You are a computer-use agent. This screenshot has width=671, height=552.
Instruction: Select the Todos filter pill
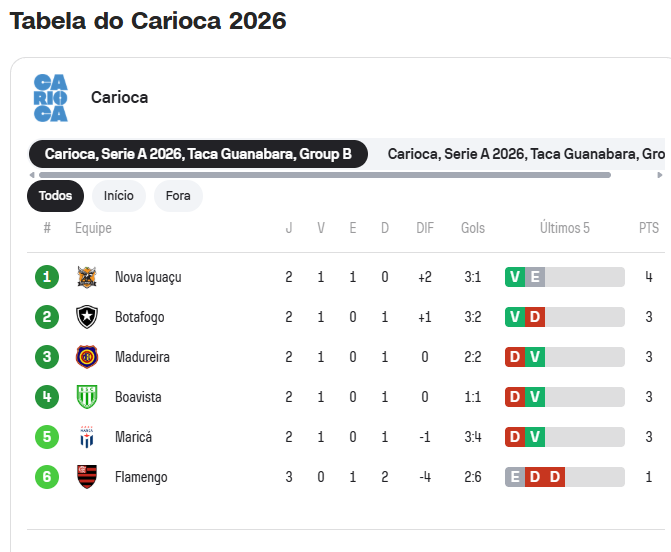[x=55, y=196]
